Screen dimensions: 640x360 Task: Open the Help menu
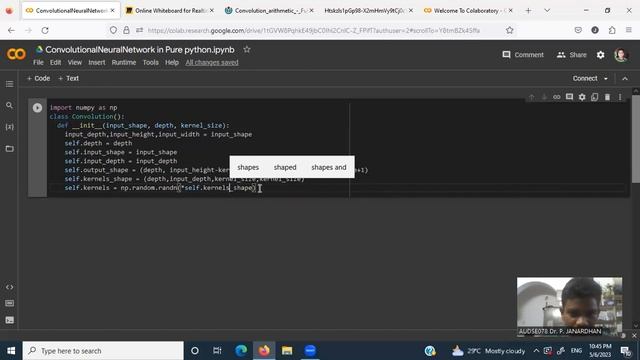[172, 62]
